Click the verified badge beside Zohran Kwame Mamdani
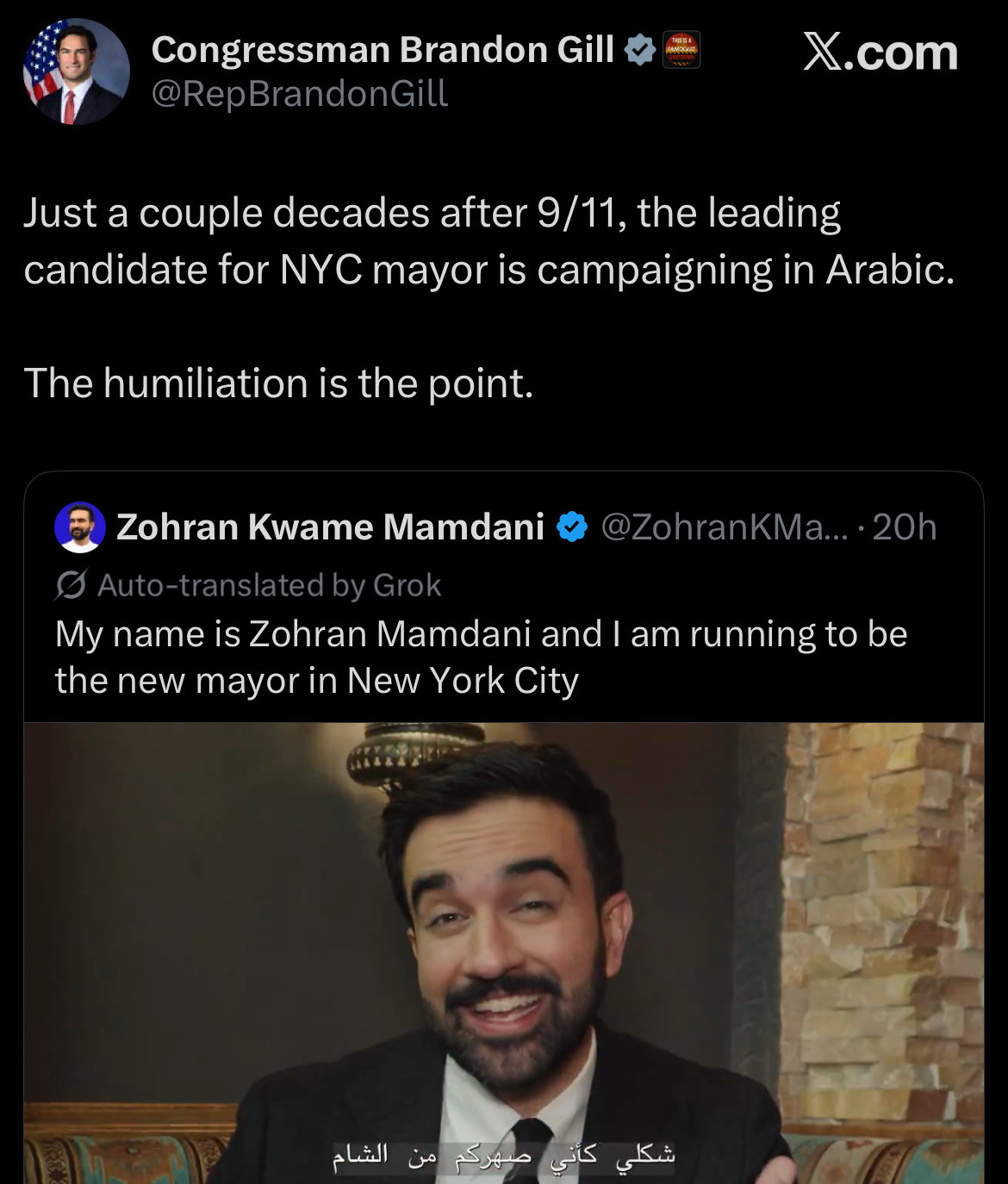1008x1184 pixels. [x=572, y=527]
